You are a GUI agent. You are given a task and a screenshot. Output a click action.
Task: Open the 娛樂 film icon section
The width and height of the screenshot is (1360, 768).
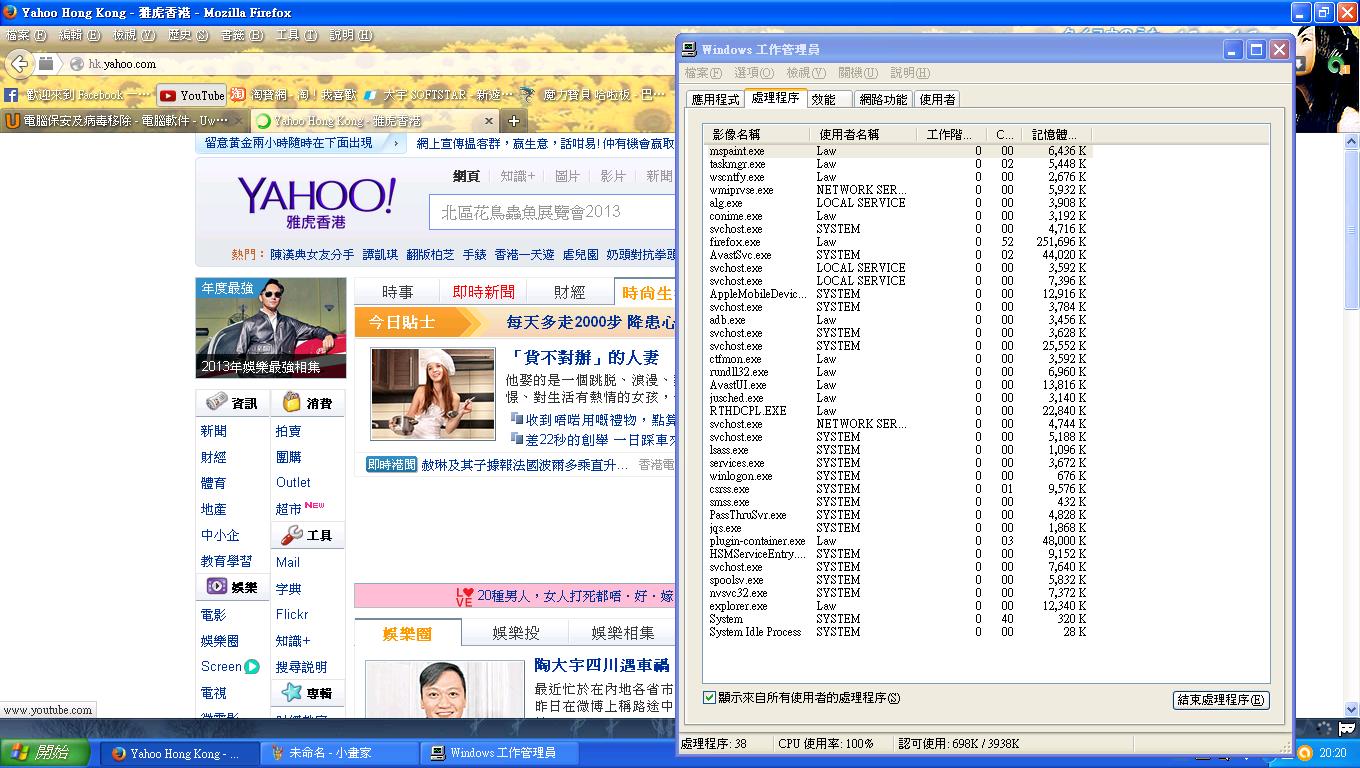(232, 587)
